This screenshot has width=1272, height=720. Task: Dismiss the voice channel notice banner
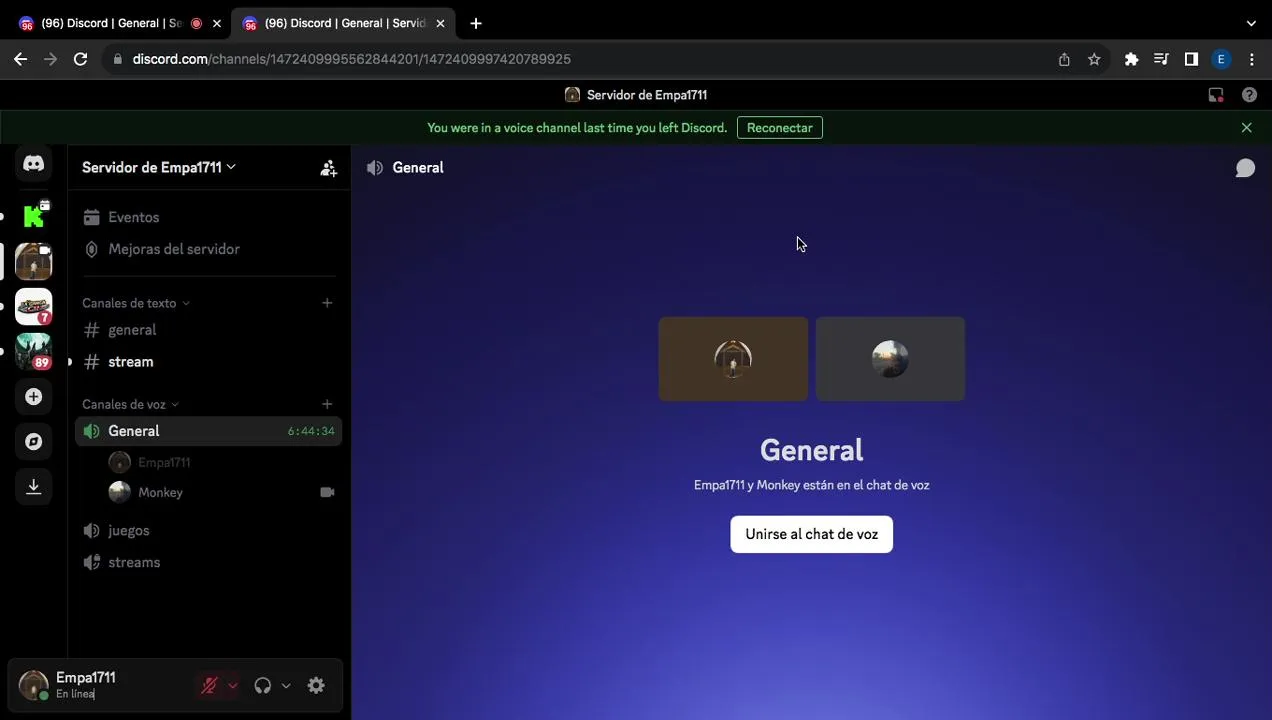coord(1246,128)
